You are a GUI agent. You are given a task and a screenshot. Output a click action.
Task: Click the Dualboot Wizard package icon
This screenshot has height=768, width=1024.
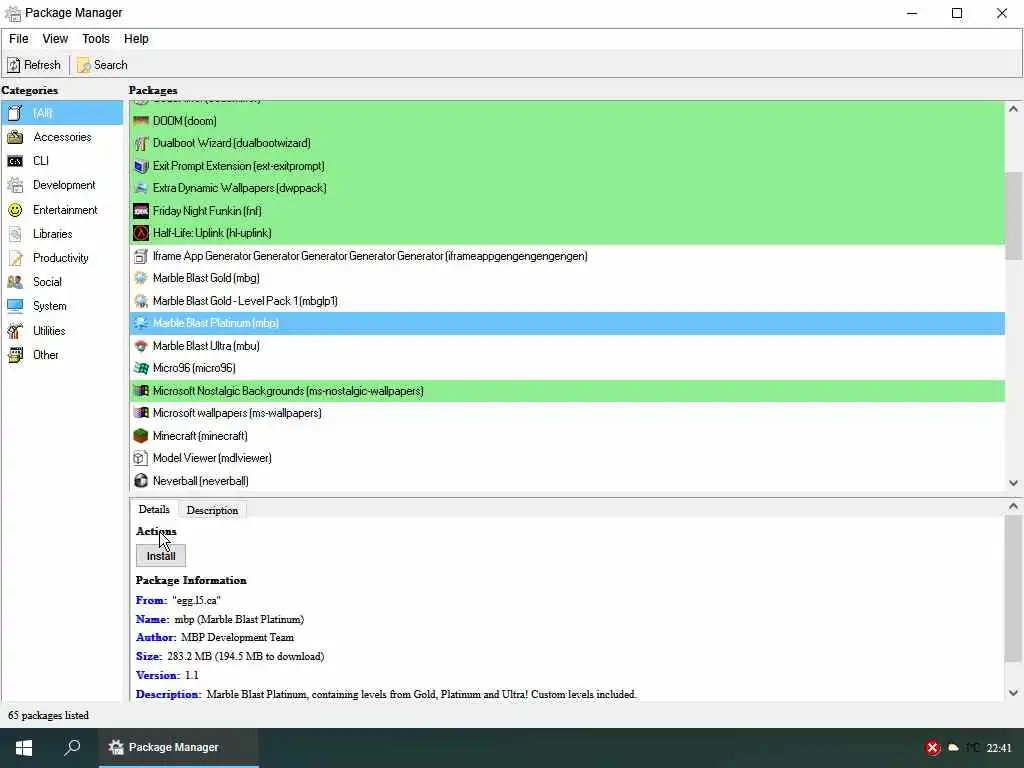click(x=140, y=143)
